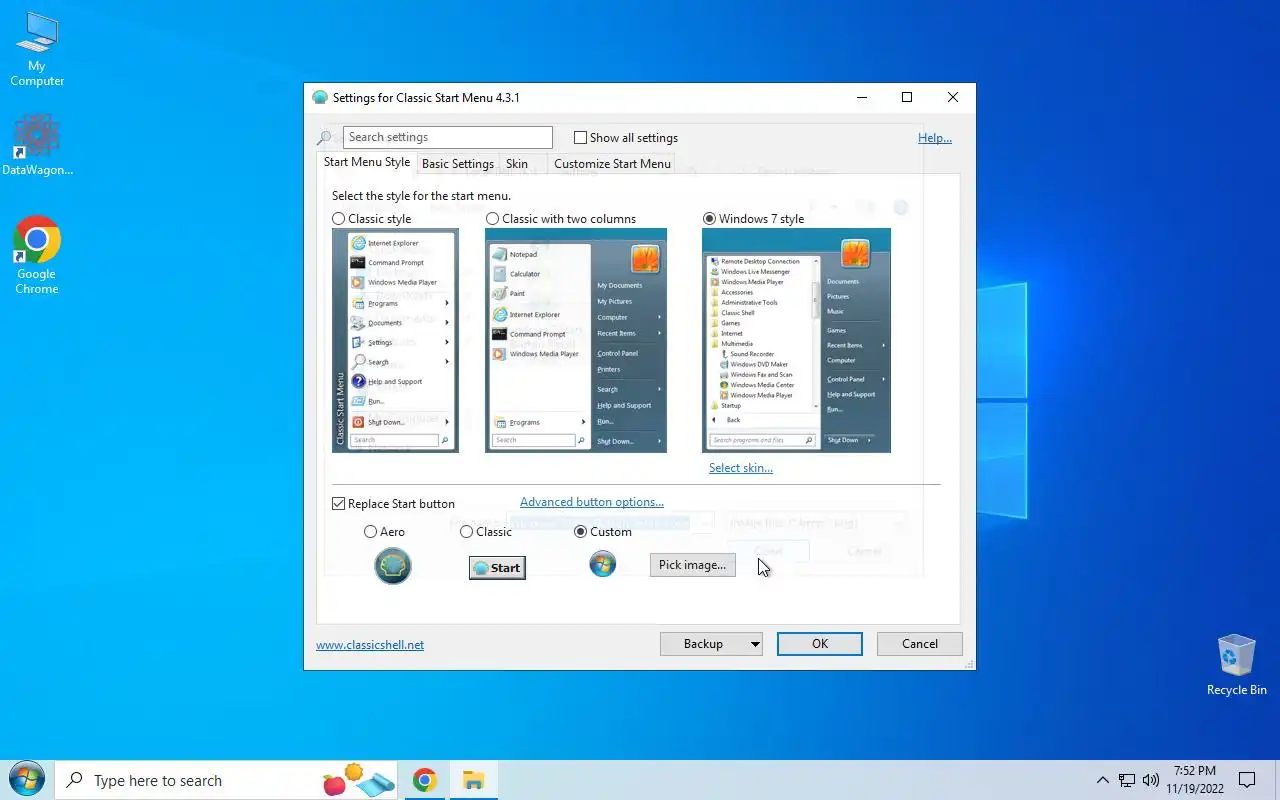The width and height of the screenshot is (1280, 800).
Task: Open the notification center icon
Action: coord(1247,780)
